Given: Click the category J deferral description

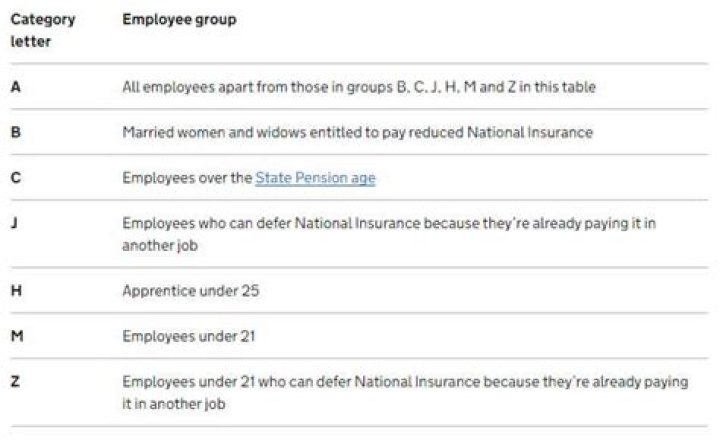Looking at the screenshot, I should pos(389,234).
